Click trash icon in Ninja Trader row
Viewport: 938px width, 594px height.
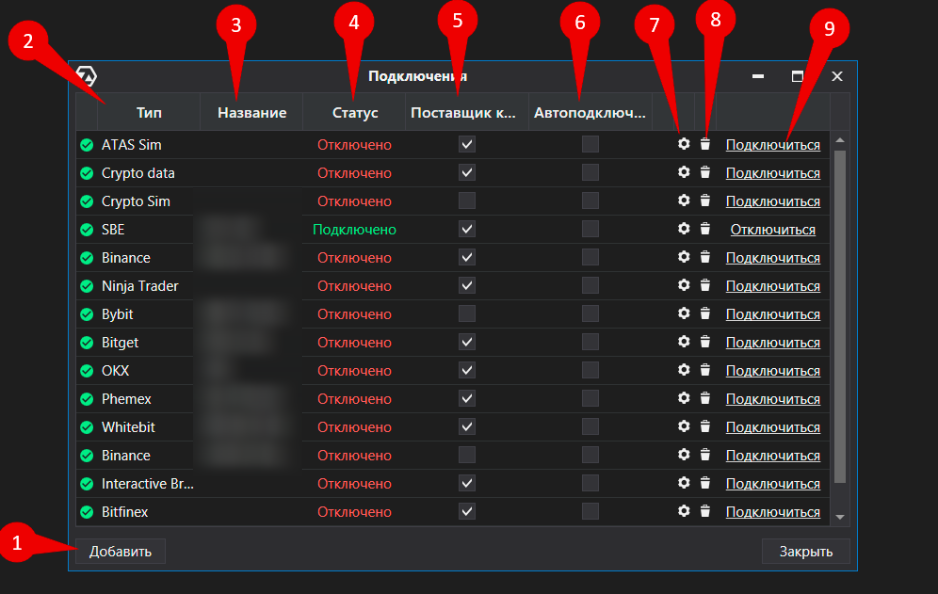pos(705,285)
